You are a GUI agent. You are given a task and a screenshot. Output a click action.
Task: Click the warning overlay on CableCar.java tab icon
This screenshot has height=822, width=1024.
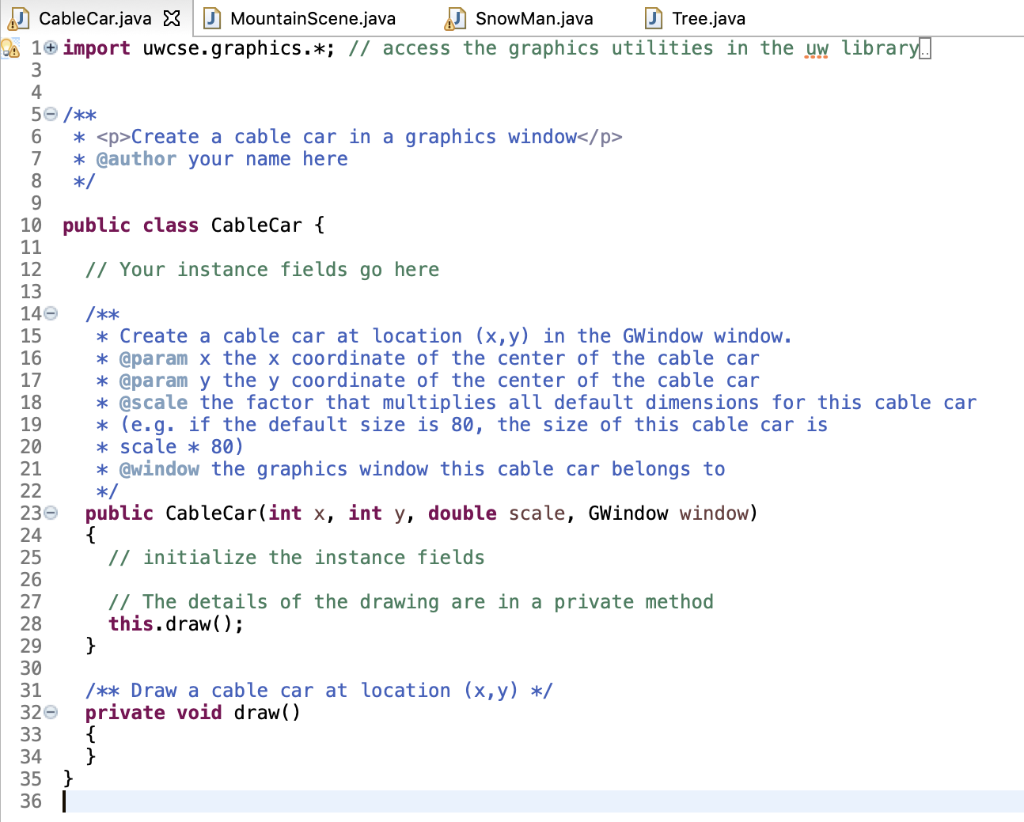[x=12, y=23]
